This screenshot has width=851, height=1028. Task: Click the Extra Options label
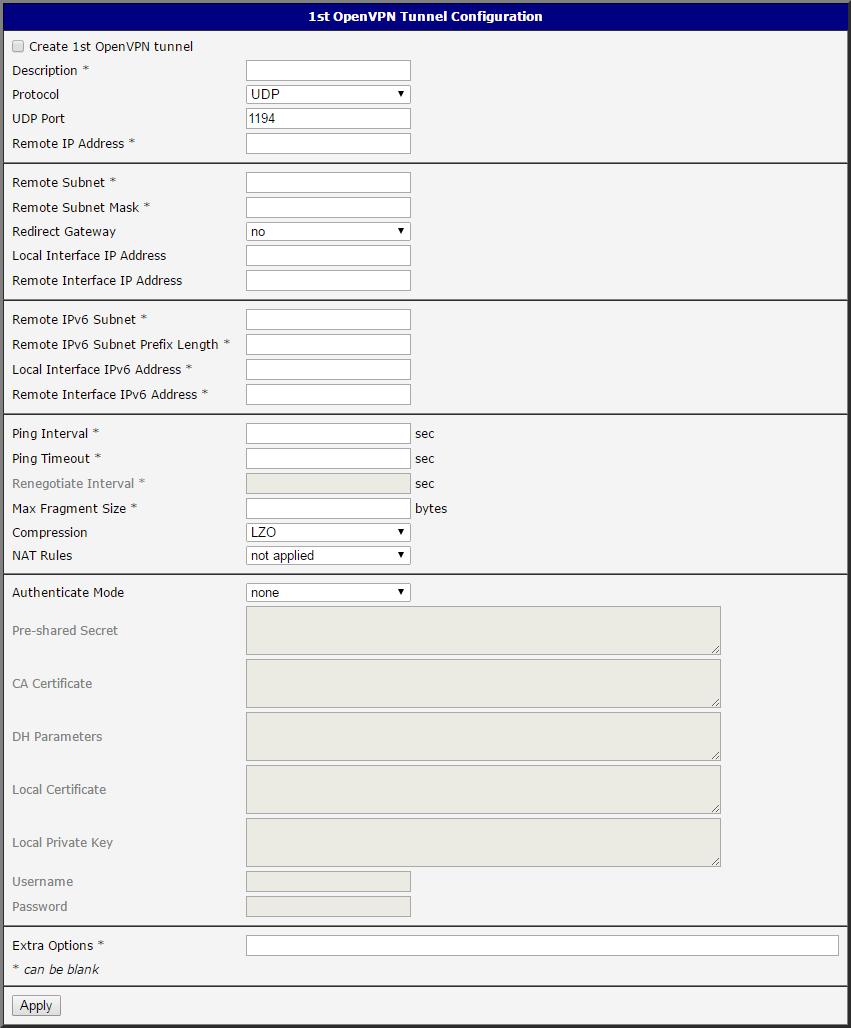tap(52, 945)
